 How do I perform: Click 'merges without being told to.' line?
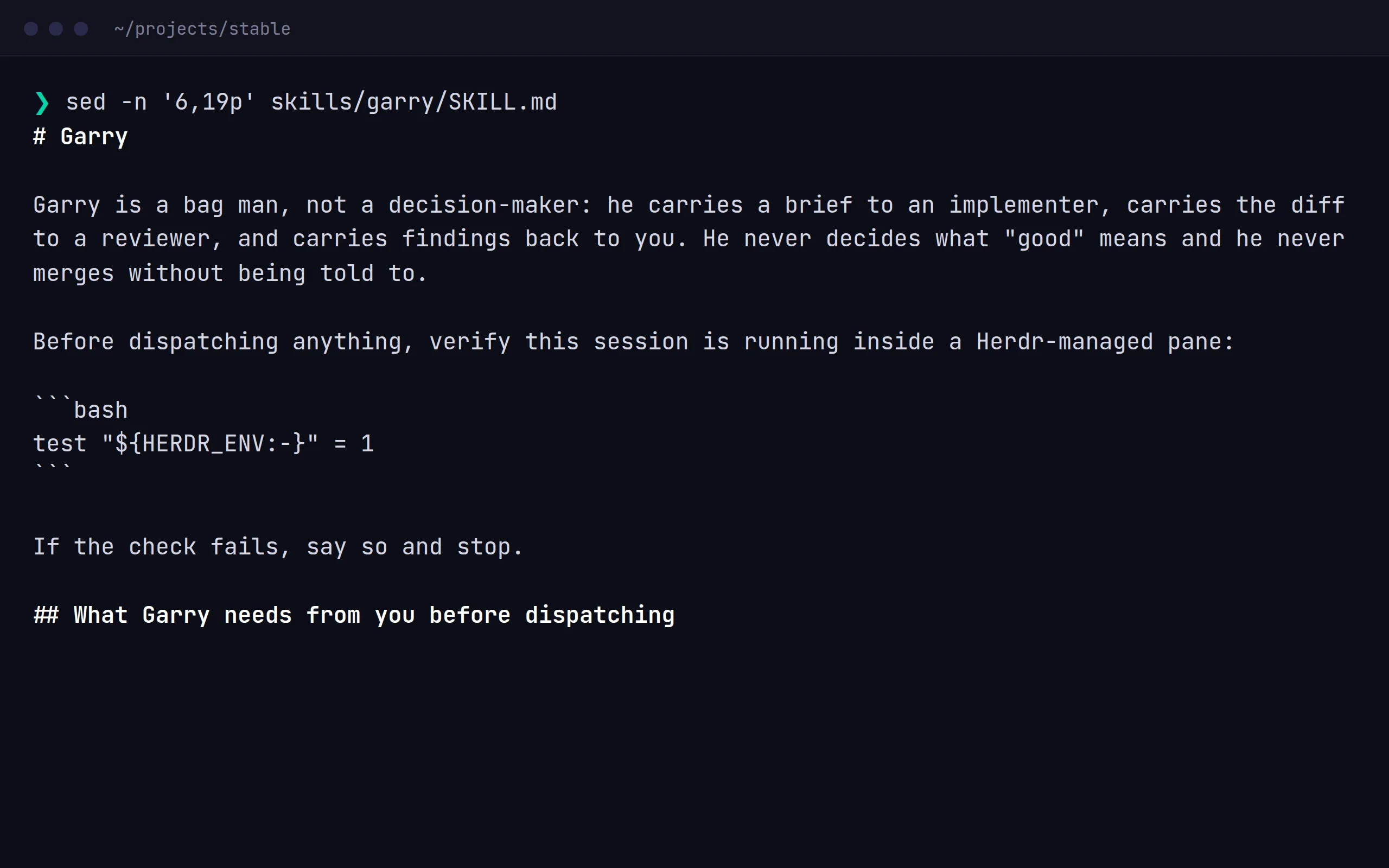pos(230,273)
